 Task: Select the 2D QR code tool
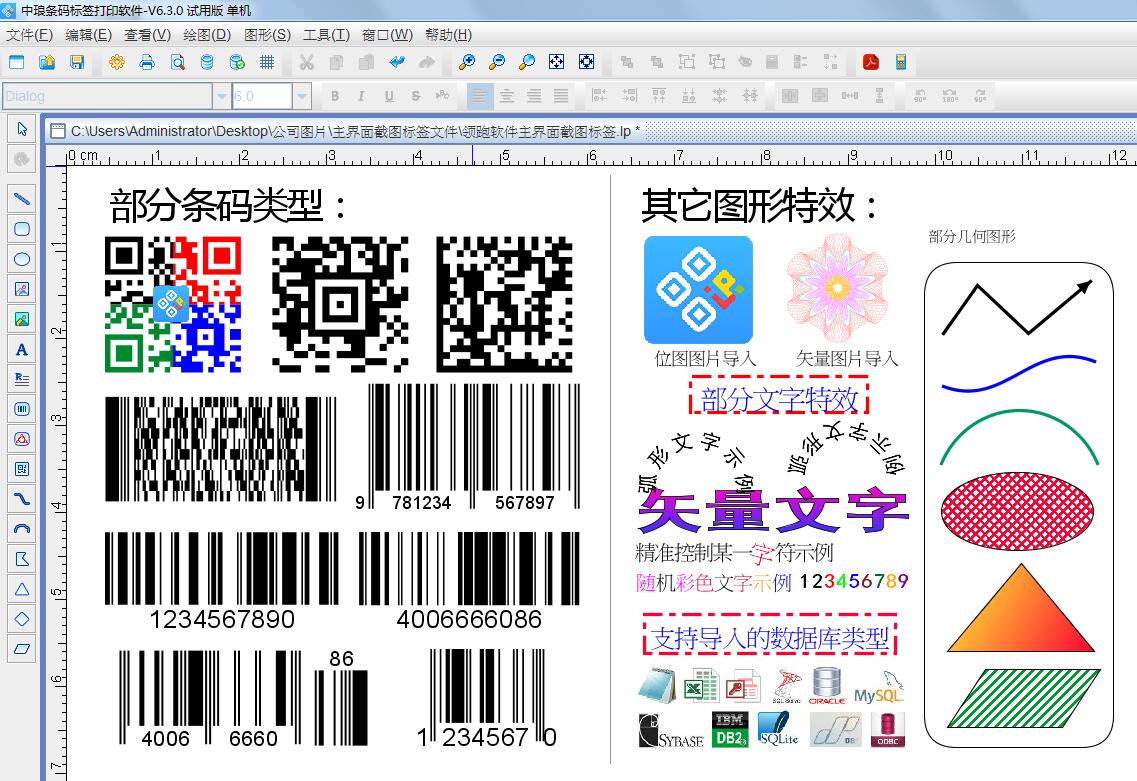[x=21, y=468]
